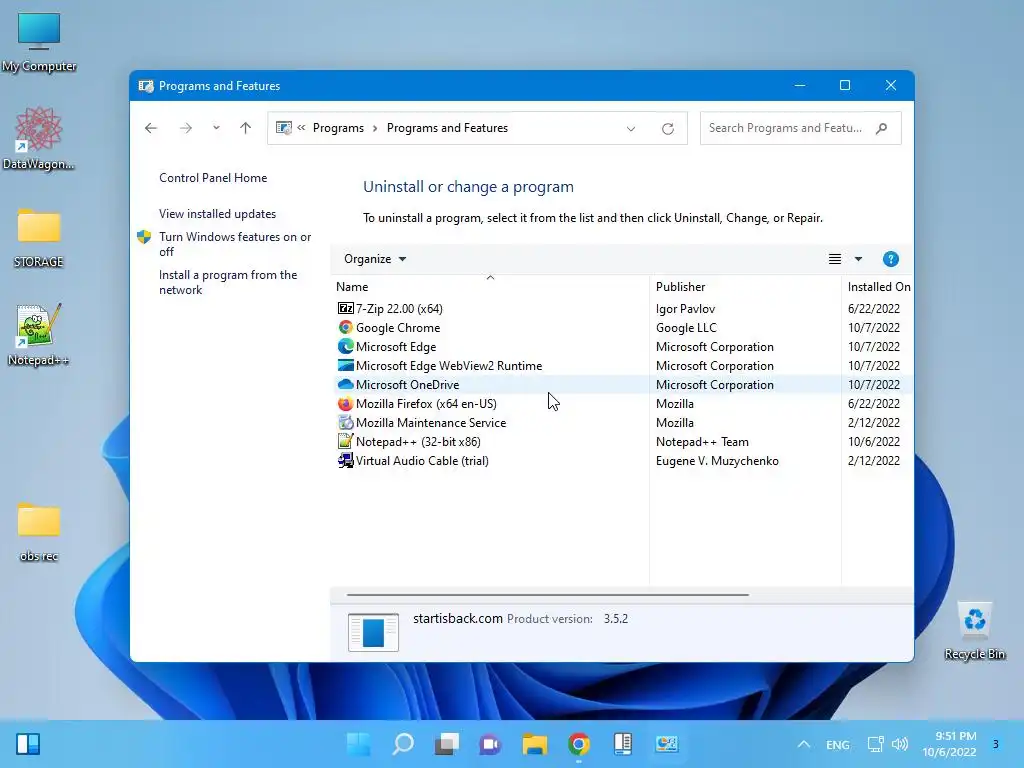The image size is (1024, 768).
Task: Go forward with the right arrow
Action: click(186, 128)
